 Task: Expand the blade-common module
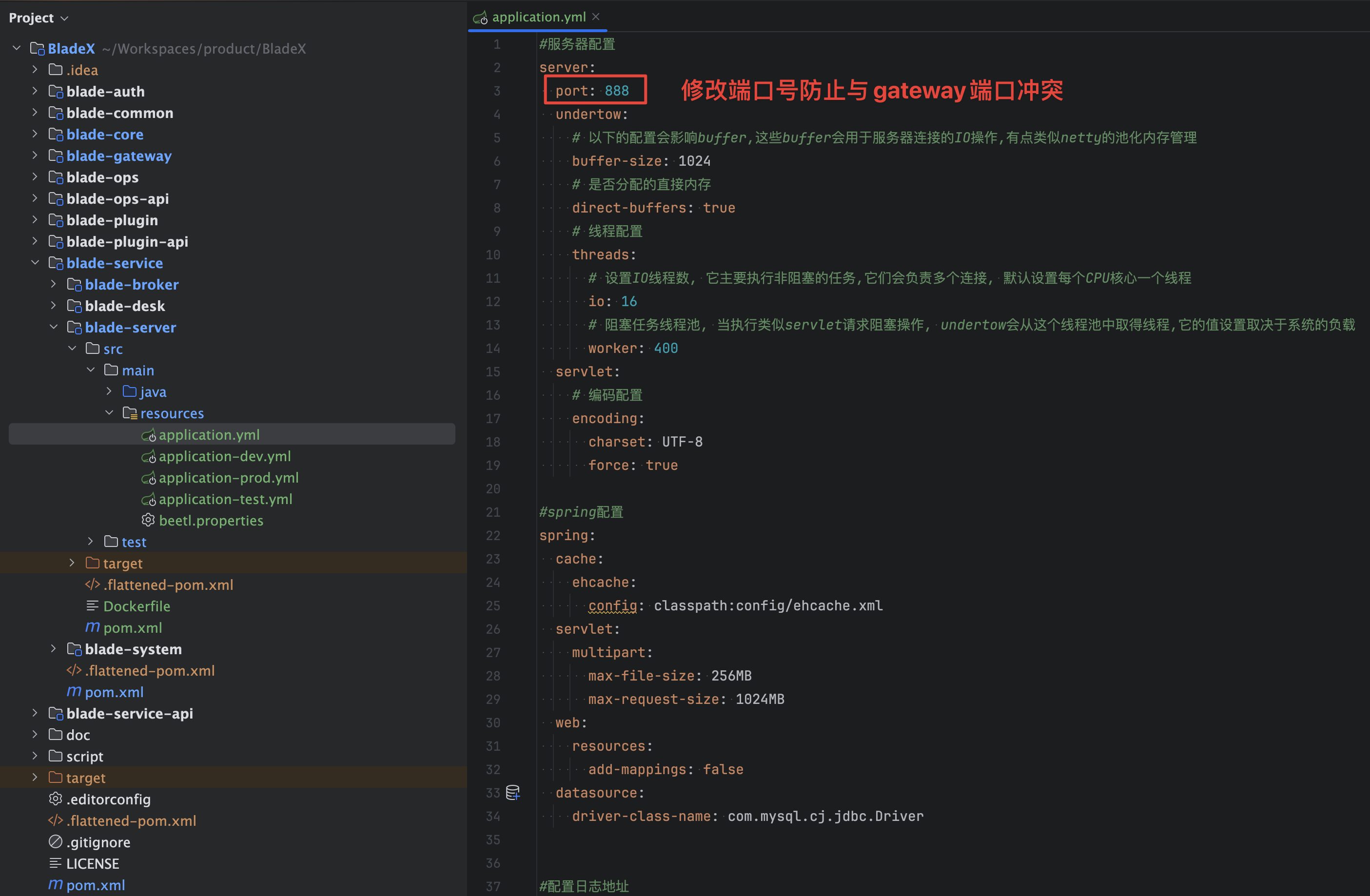tap(35, 112)
